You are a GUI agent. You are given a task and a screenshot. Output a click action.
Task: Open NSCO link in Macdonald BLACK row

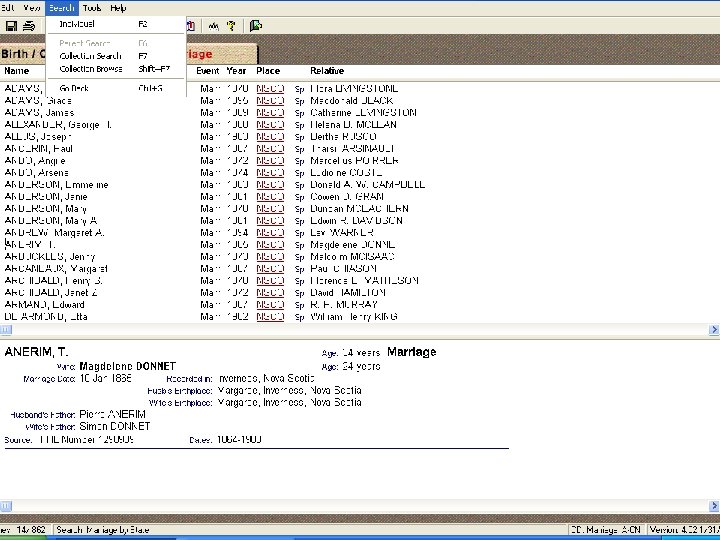270,101
